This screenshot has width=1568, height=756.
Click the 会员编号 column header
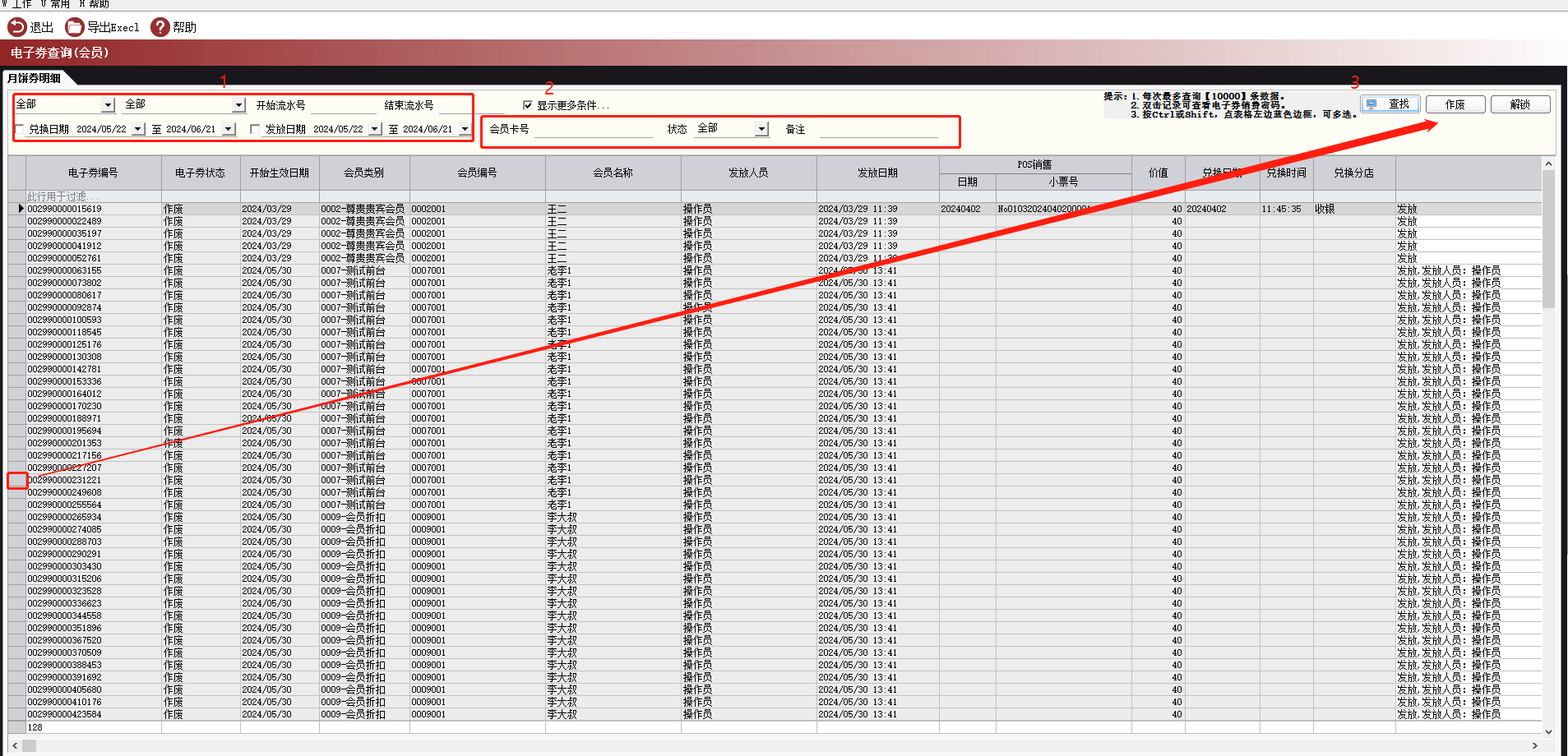477,173
